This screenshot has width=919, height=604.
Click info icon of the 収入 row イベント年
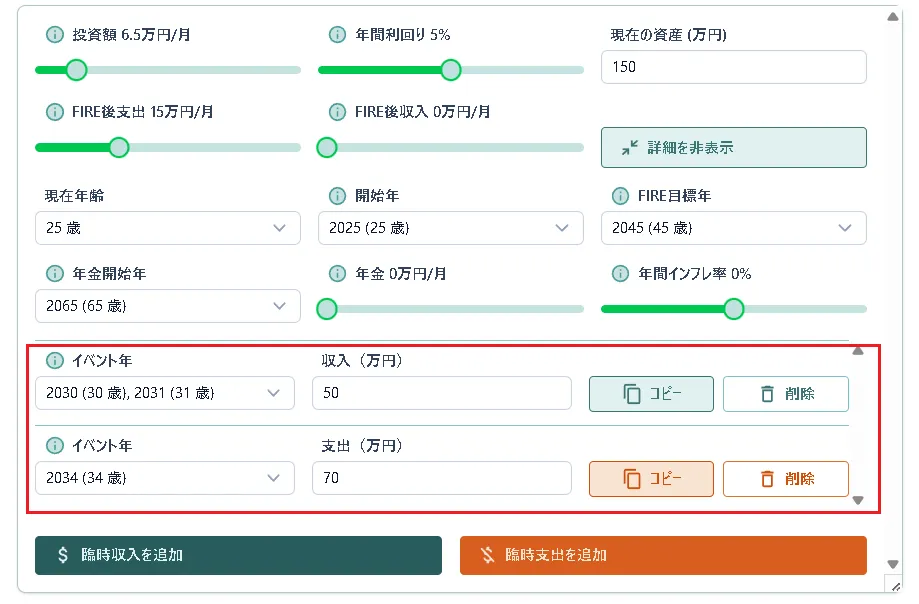(55, 361)
